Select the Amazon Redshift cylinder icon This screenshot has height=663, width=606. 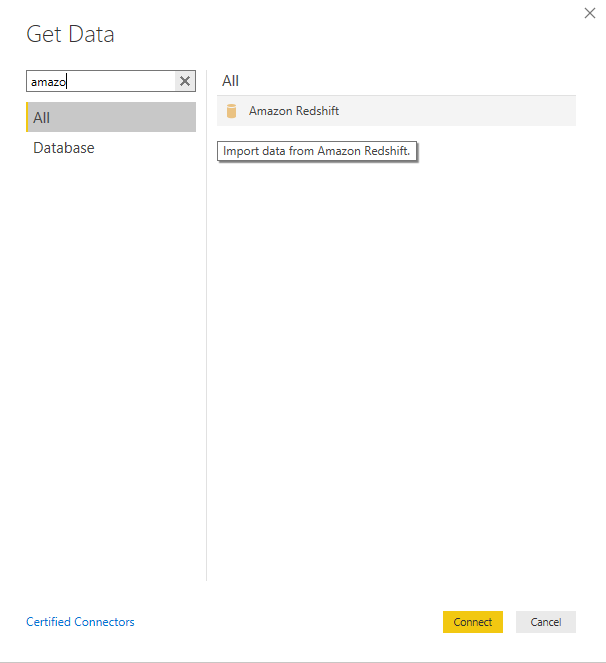pos(231,111)
